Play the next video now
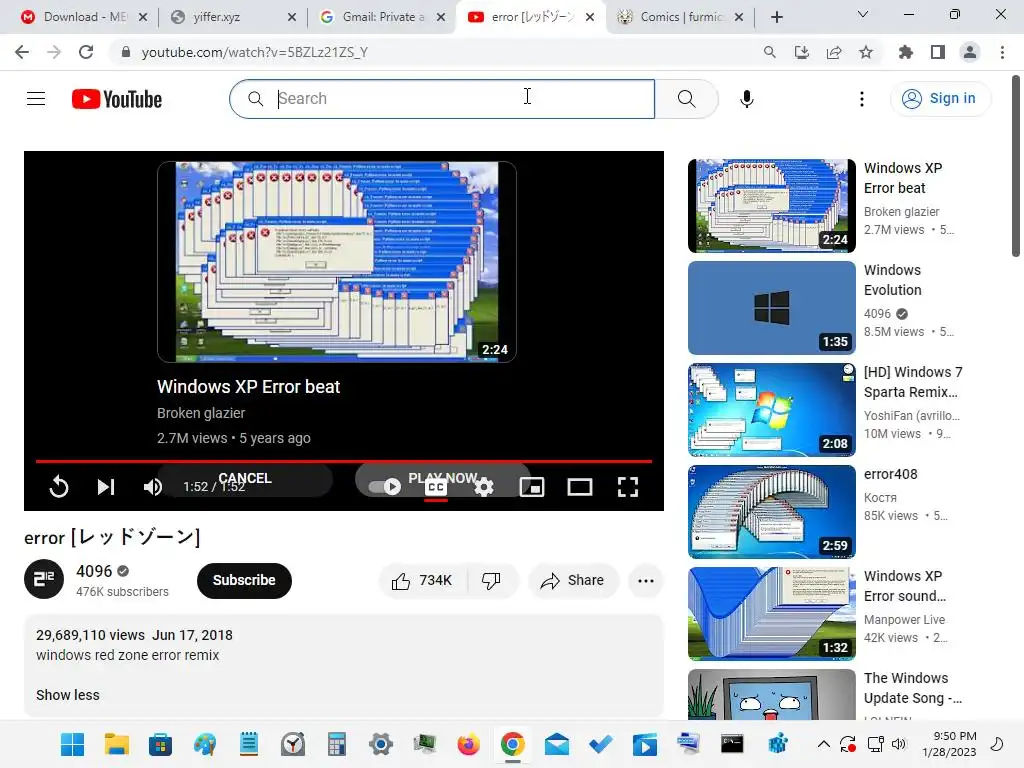 click(x=443, y=478)
